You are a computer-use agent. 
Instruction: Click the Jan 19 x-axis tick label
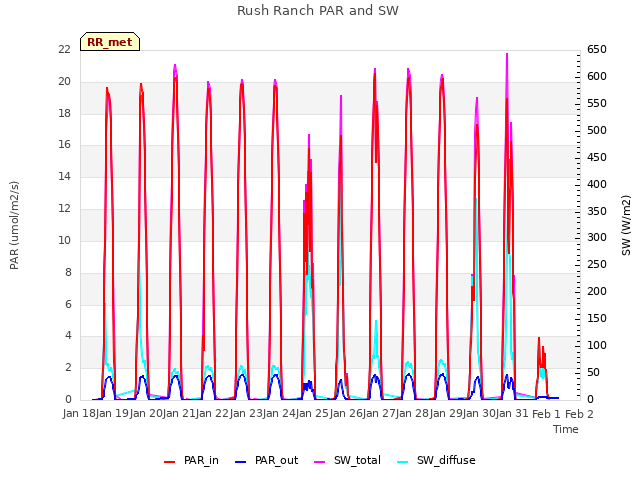(x=112, y=414)
